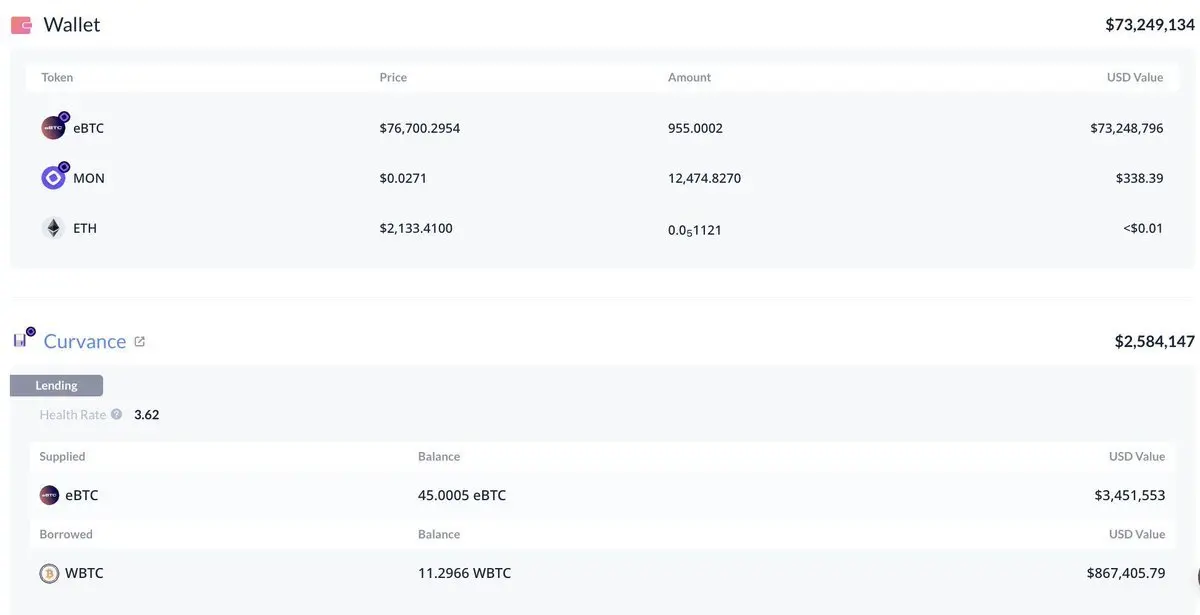Click the Wallet section heading

tap(72, 25)
